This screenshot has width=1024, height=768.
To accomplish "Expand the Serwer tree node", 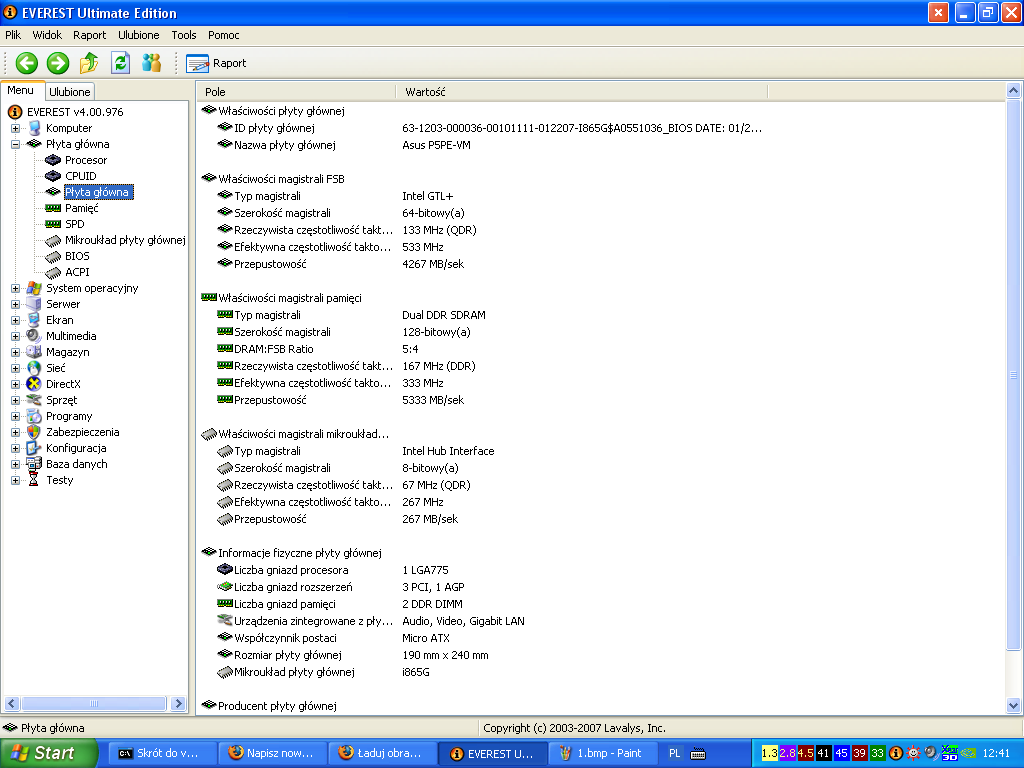I will (x=15, y=304).
